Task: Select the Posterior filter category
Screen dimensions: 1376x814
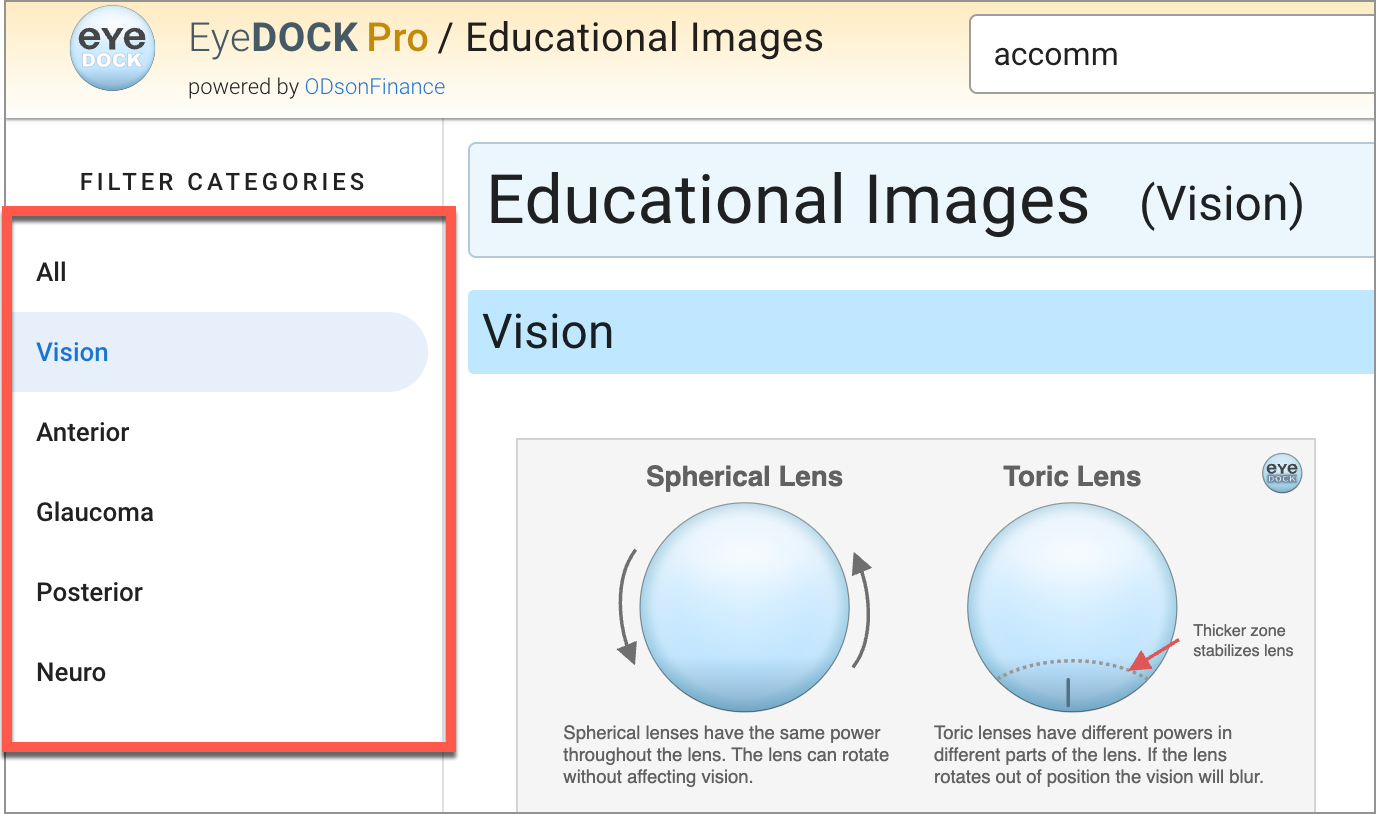Action: [x=89, y=591]
